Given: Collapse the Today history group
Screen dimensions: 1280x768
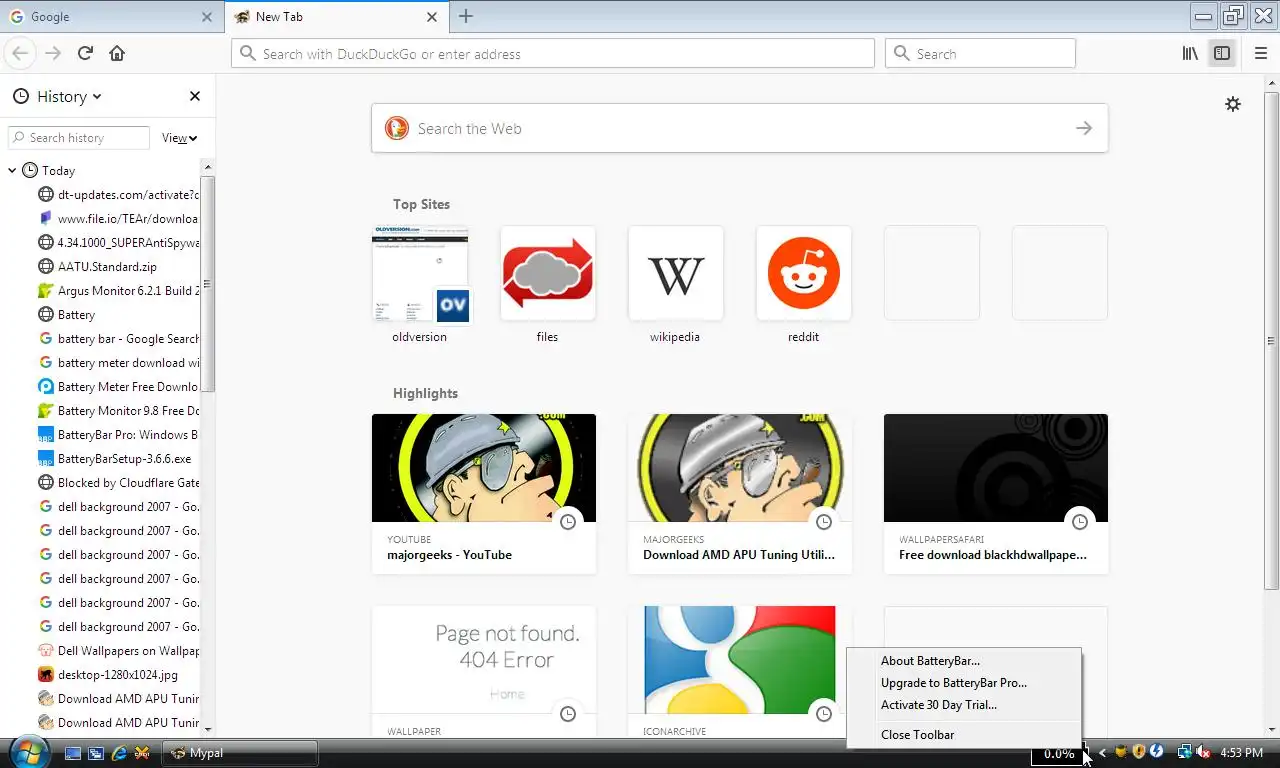Looking at the screenshot, I should coord(12,171).
